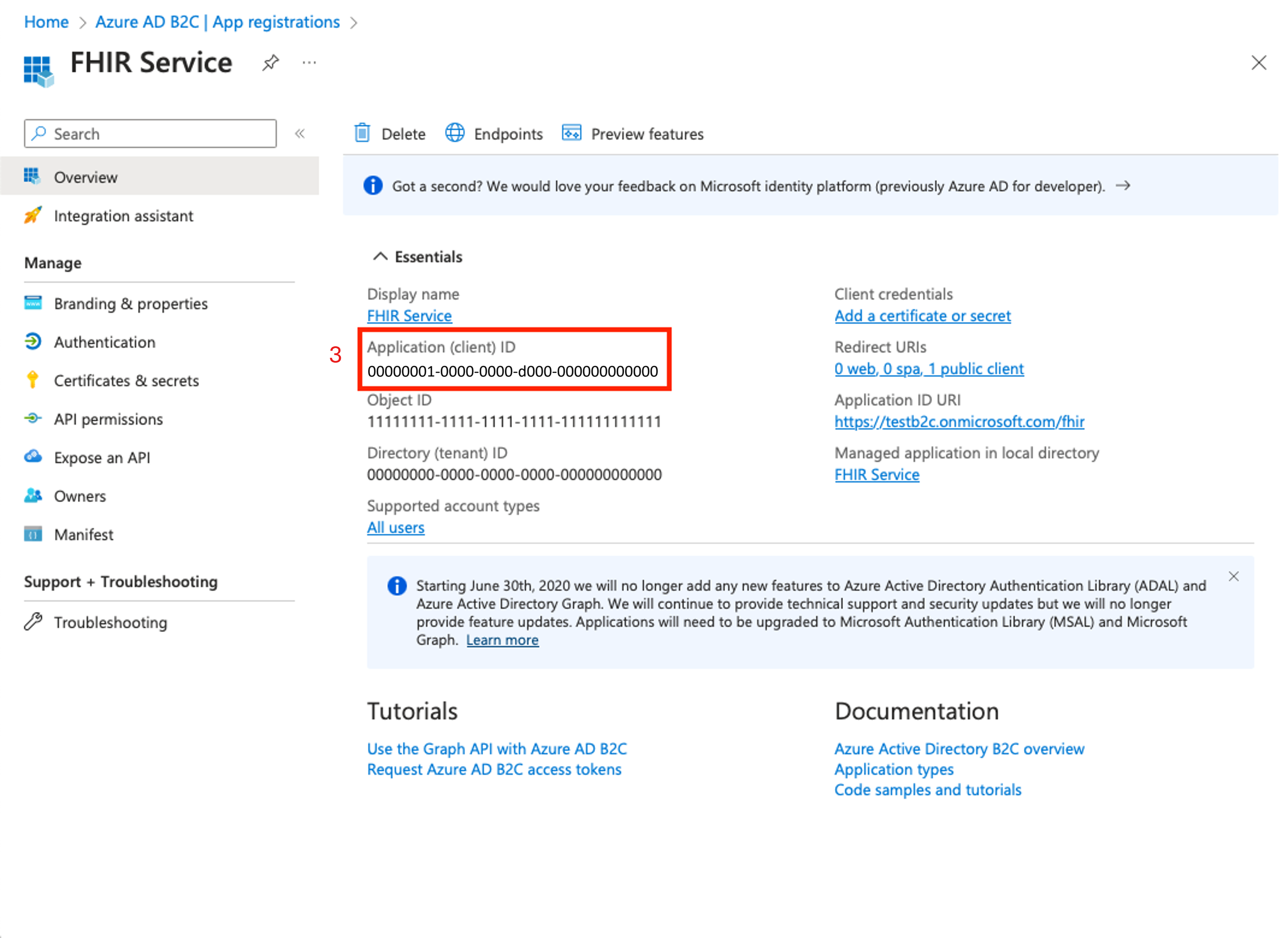1288x938 pixels.
Task: Collapse the Essentials section
Action: 380,257
